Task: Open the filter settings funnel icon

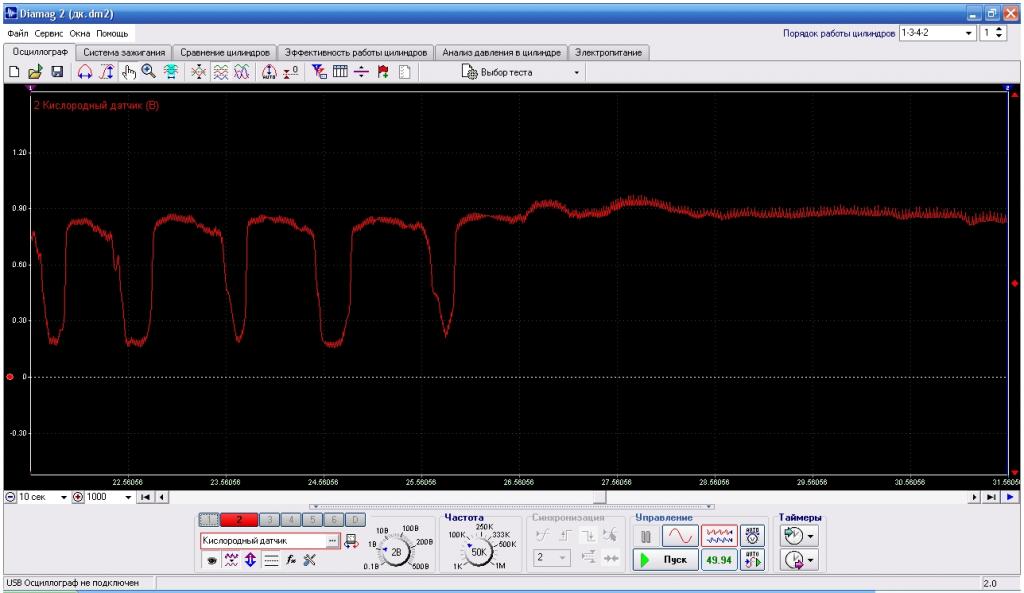Action: (x=319, y=72)
